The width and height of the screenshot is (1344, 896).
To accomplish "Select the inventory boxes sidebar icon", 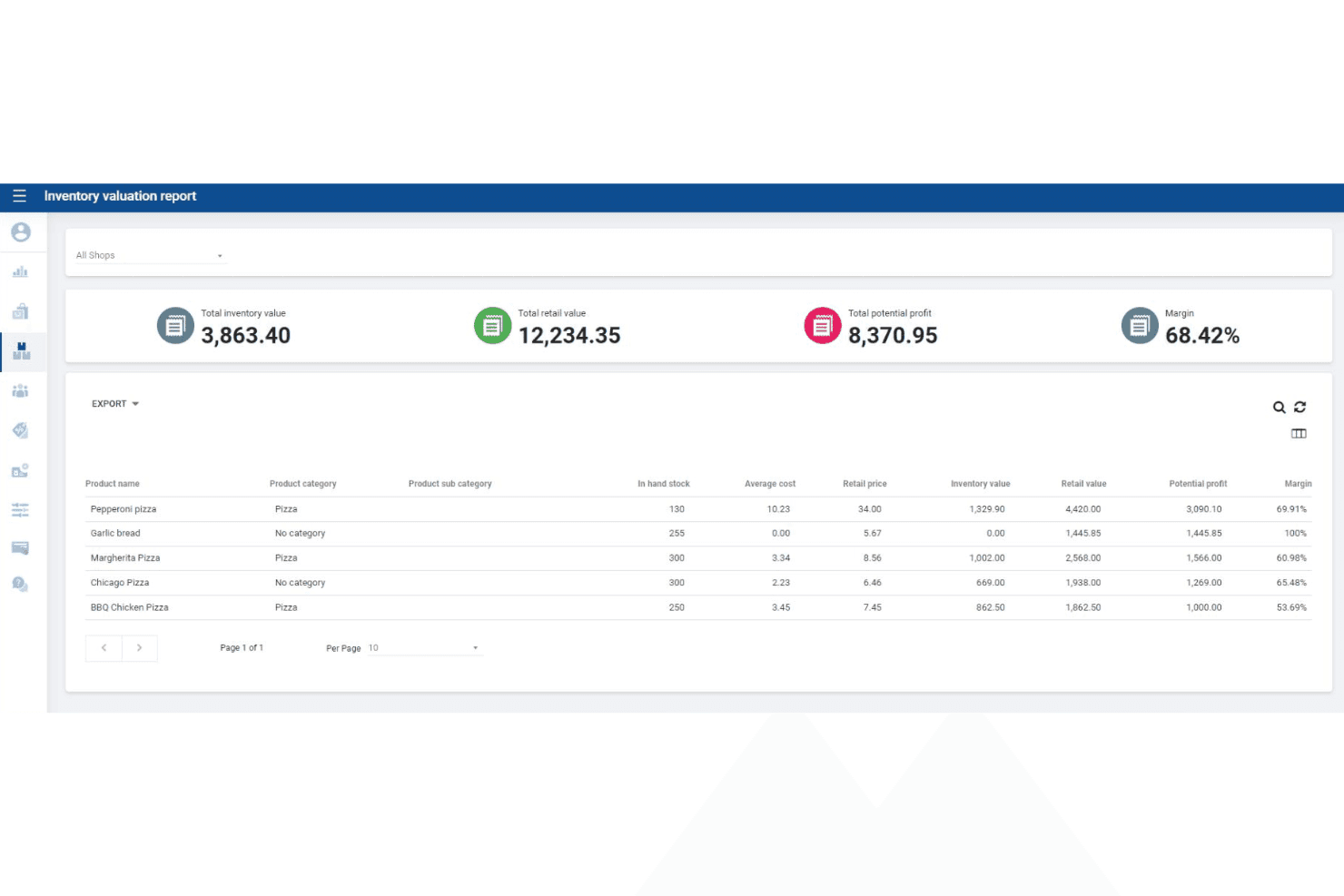I will pyautogui.click(x=21, y=350).
